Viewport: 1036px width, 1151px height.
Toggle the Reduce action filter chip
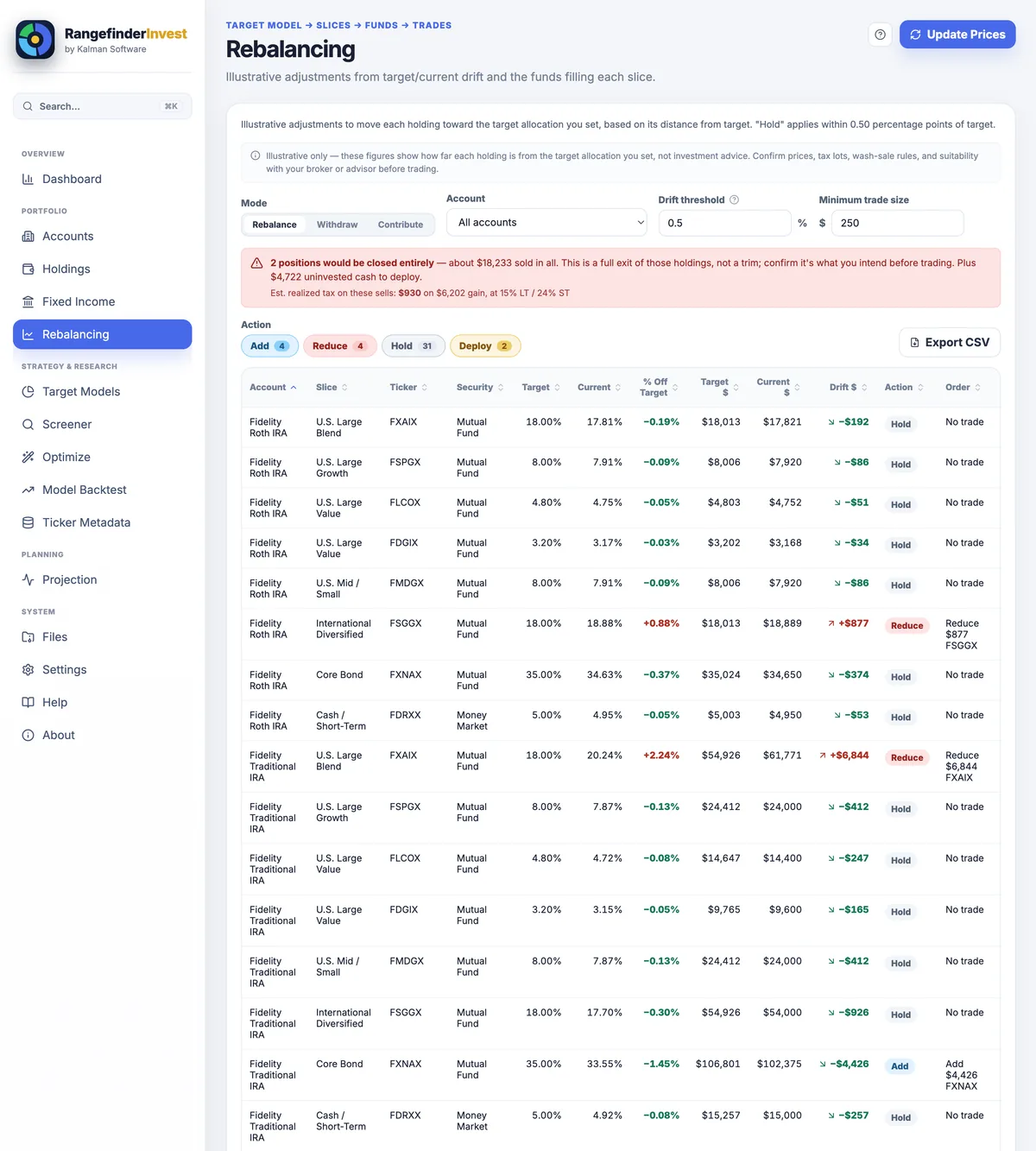pyautogui.click(x=339, y=346)
